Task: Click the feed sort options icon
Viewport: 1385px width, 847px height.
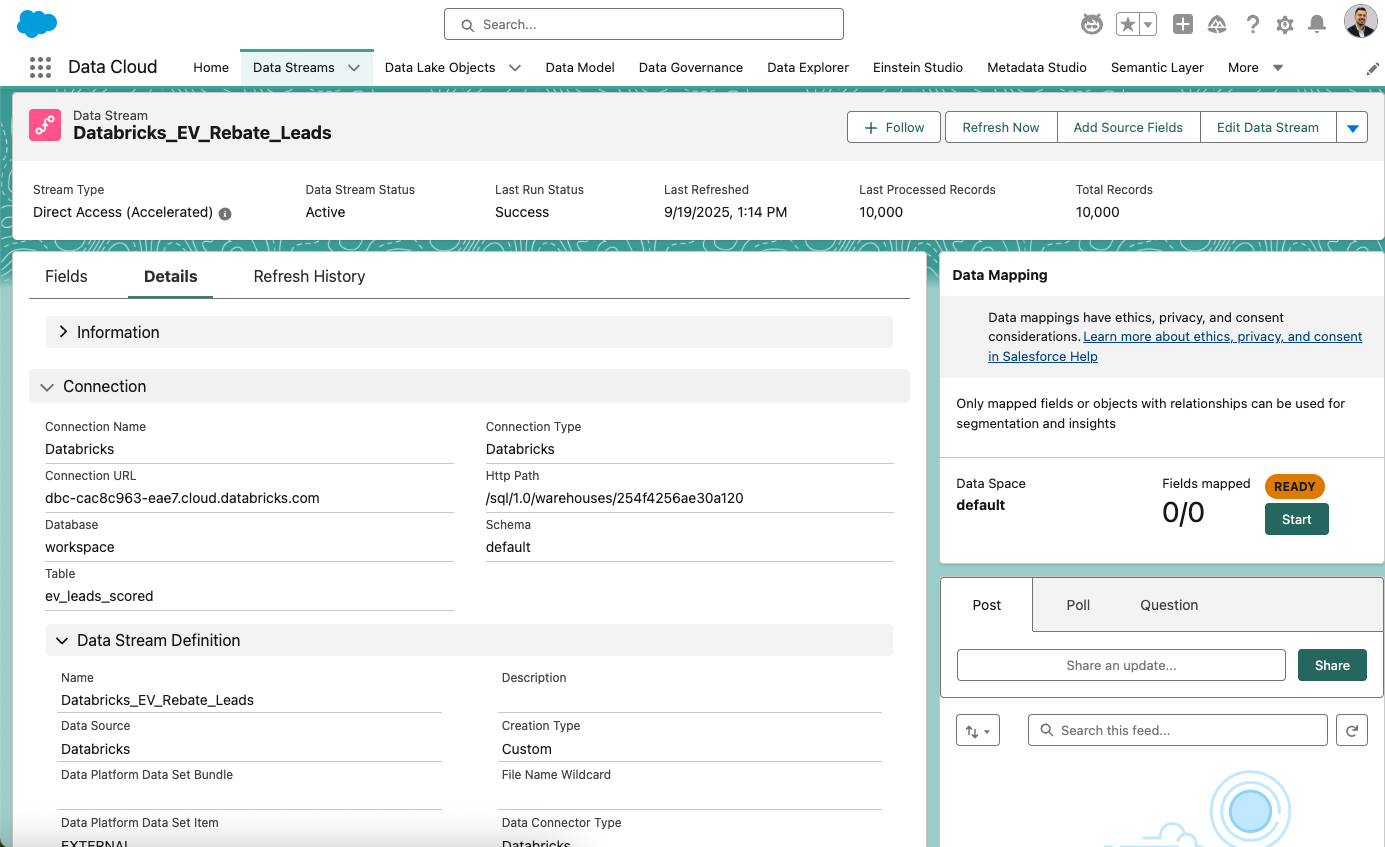Action: pos(978,731)
